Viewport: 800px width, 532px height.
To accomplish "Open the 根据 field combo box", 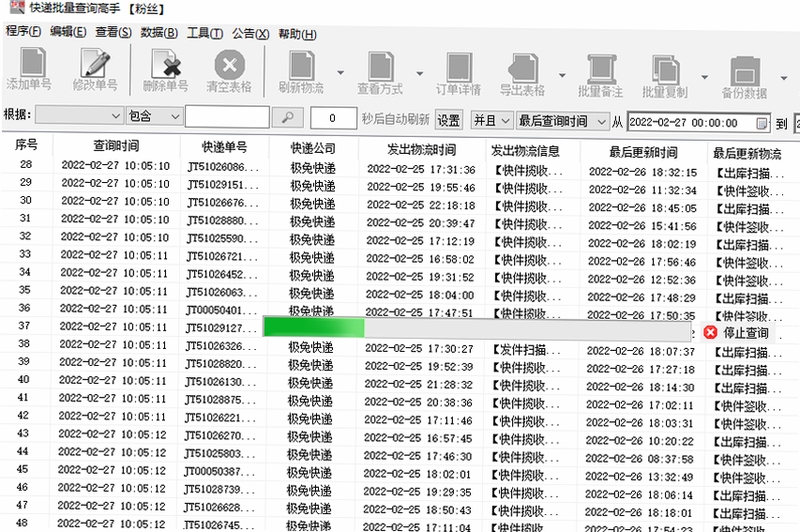I will pos(80,116).
